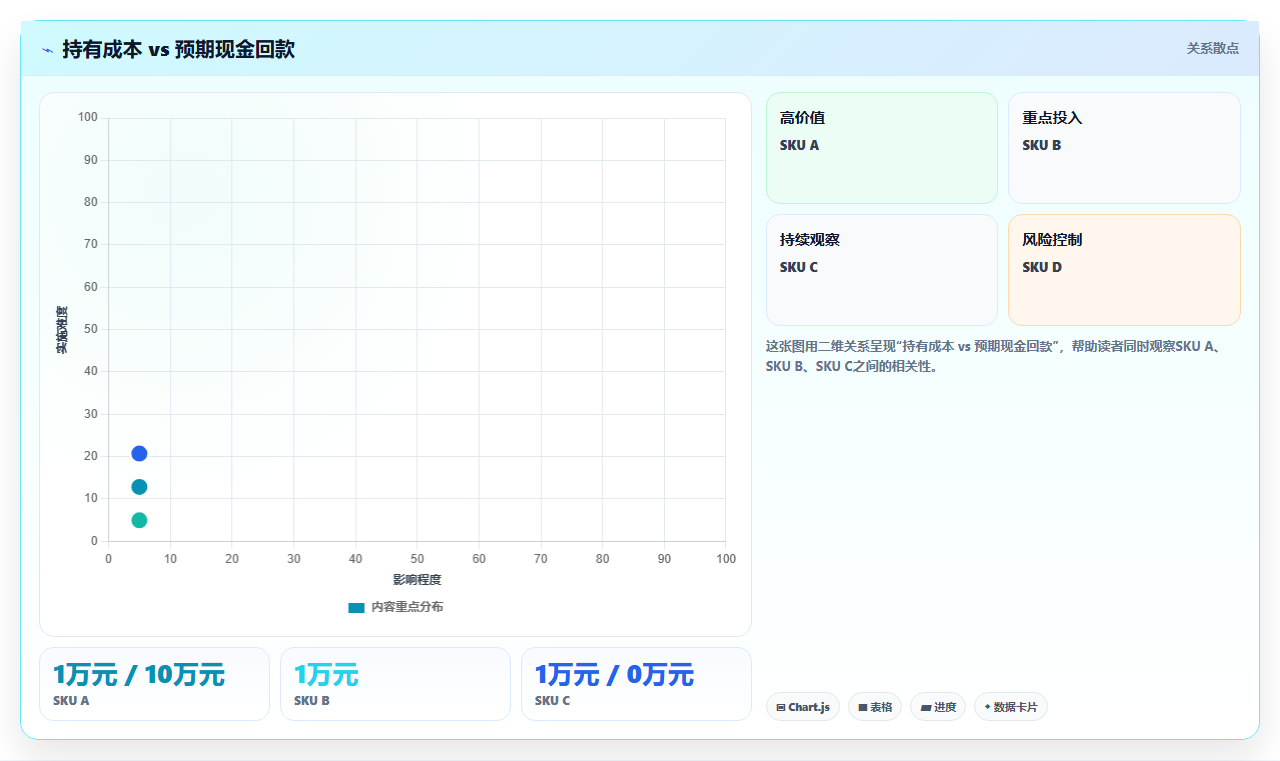The width and height of the screenshot is (1280, 761).
Task: Open the 风险控制 SKU D card
Action: pos(1124,270)
